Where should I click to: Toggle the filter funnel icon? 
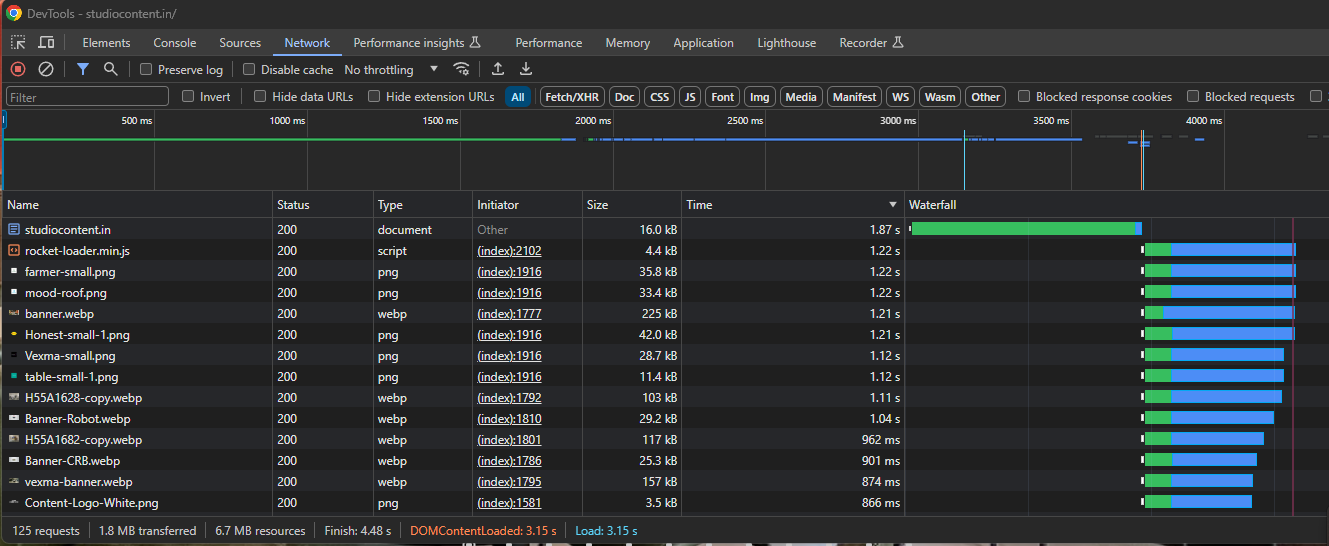click(x=83, y=69)
